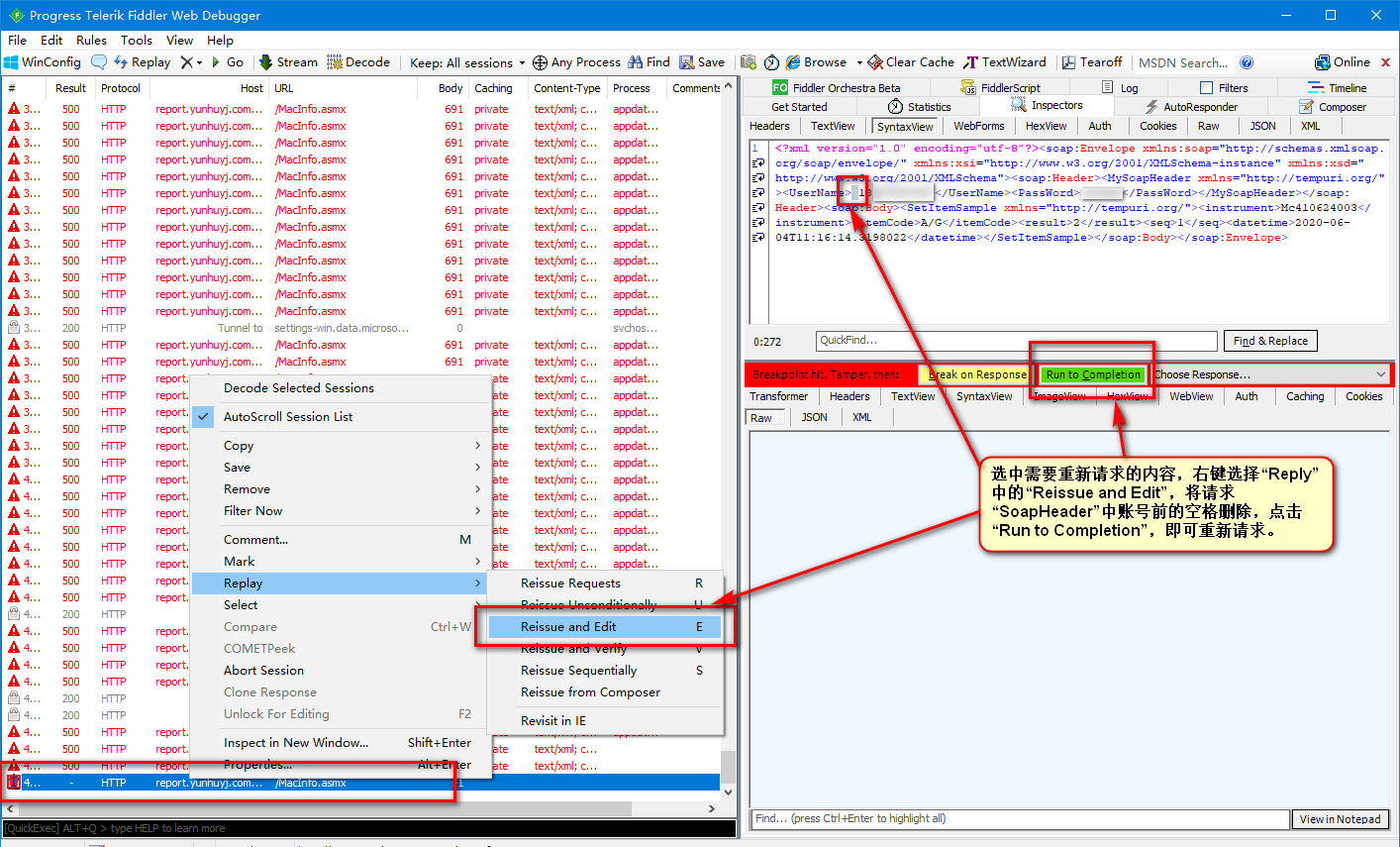1400x847 pixels.
Task: Click the Clear Cache toolbar button
Action: pyautogui.click(x=911, y=62)
